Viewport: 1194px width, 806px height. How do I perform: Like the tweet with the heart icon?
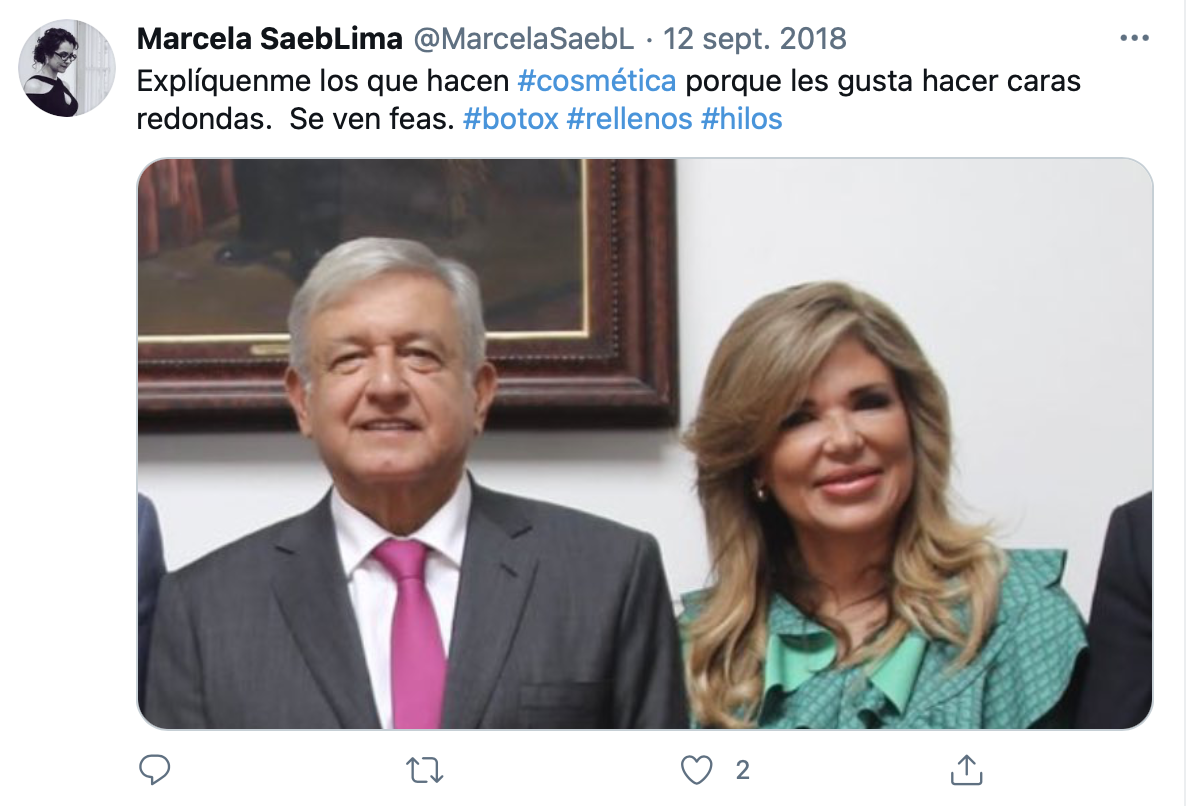(696, 770)
